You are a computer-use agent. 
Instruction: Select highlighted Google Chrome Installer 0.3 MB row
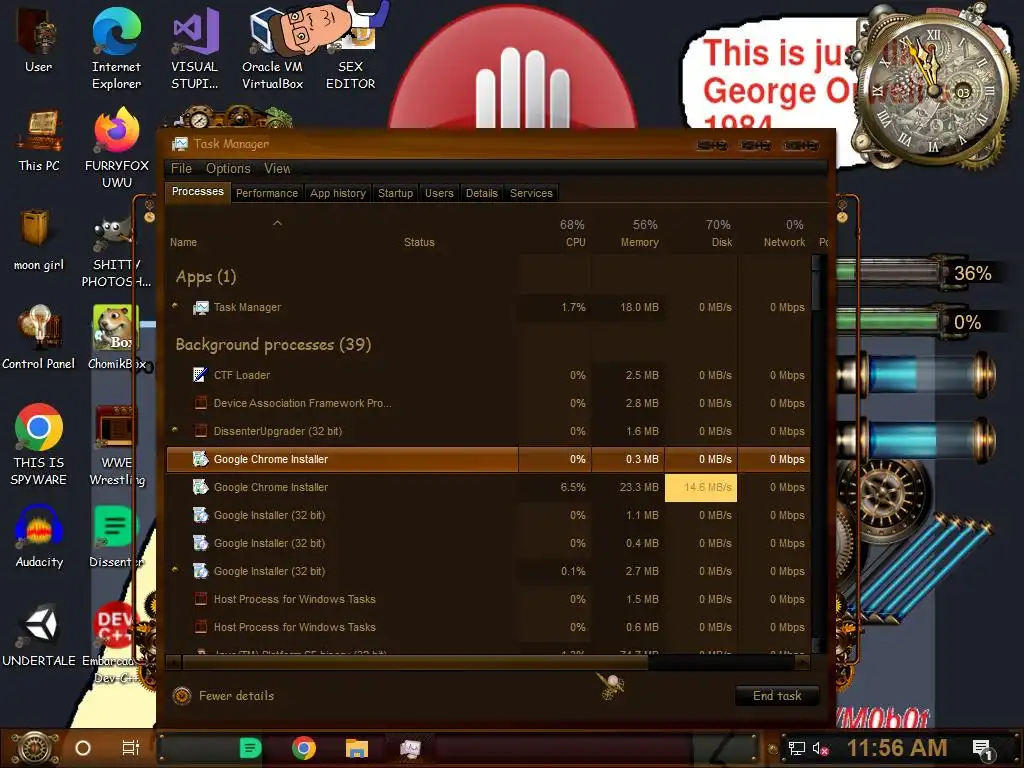pyautogui.click(x=488, y=459)
